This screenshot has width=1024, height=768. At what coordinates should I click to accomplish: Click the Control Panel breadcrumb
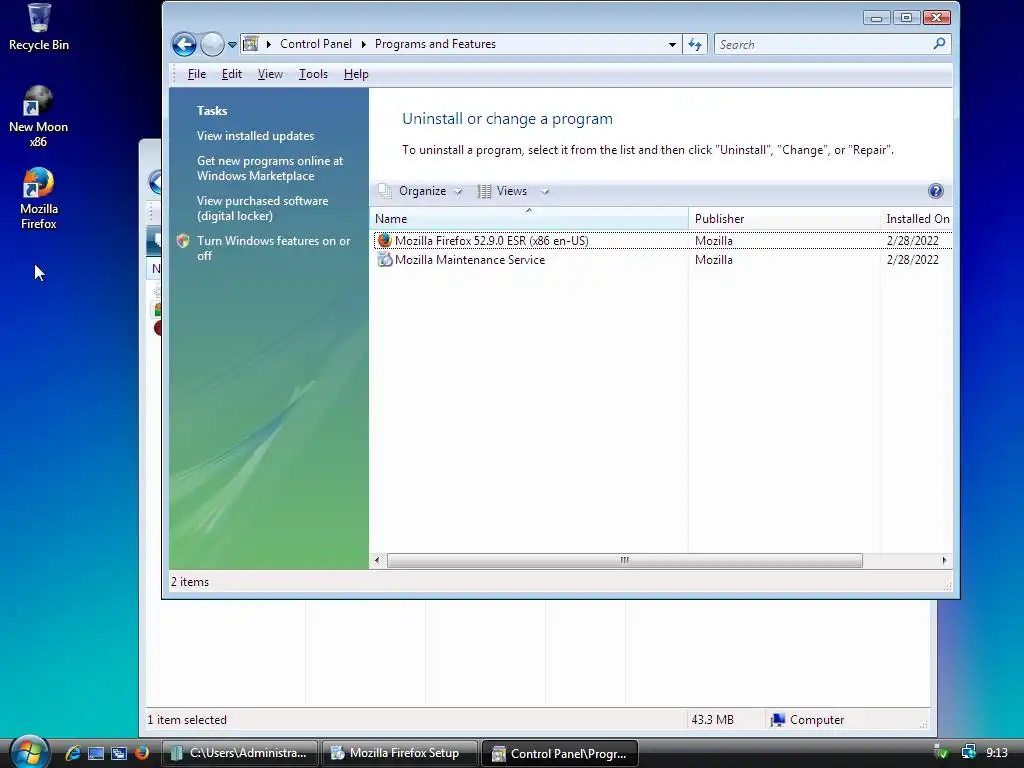(315, 44)
